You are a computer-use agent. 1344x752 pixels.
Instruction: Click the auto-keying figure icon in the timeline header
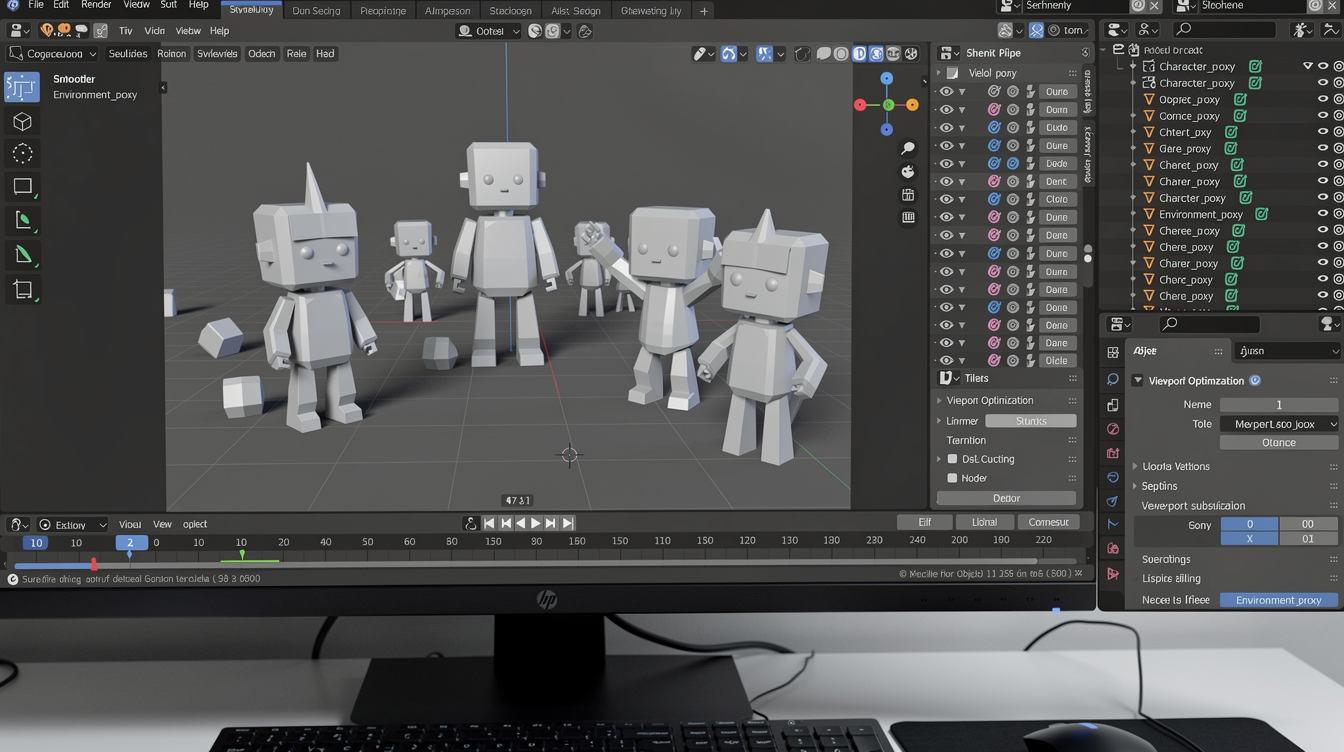[x=470, y=521]
